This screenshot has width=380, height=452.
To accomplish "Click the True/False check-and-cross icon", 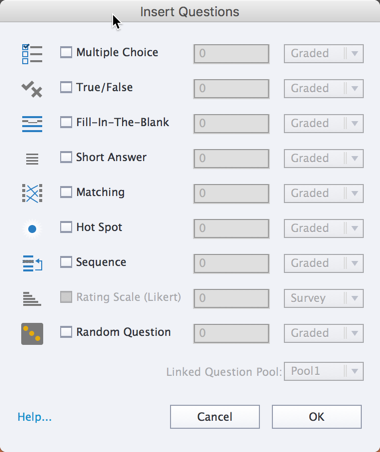I will (32, 89).
